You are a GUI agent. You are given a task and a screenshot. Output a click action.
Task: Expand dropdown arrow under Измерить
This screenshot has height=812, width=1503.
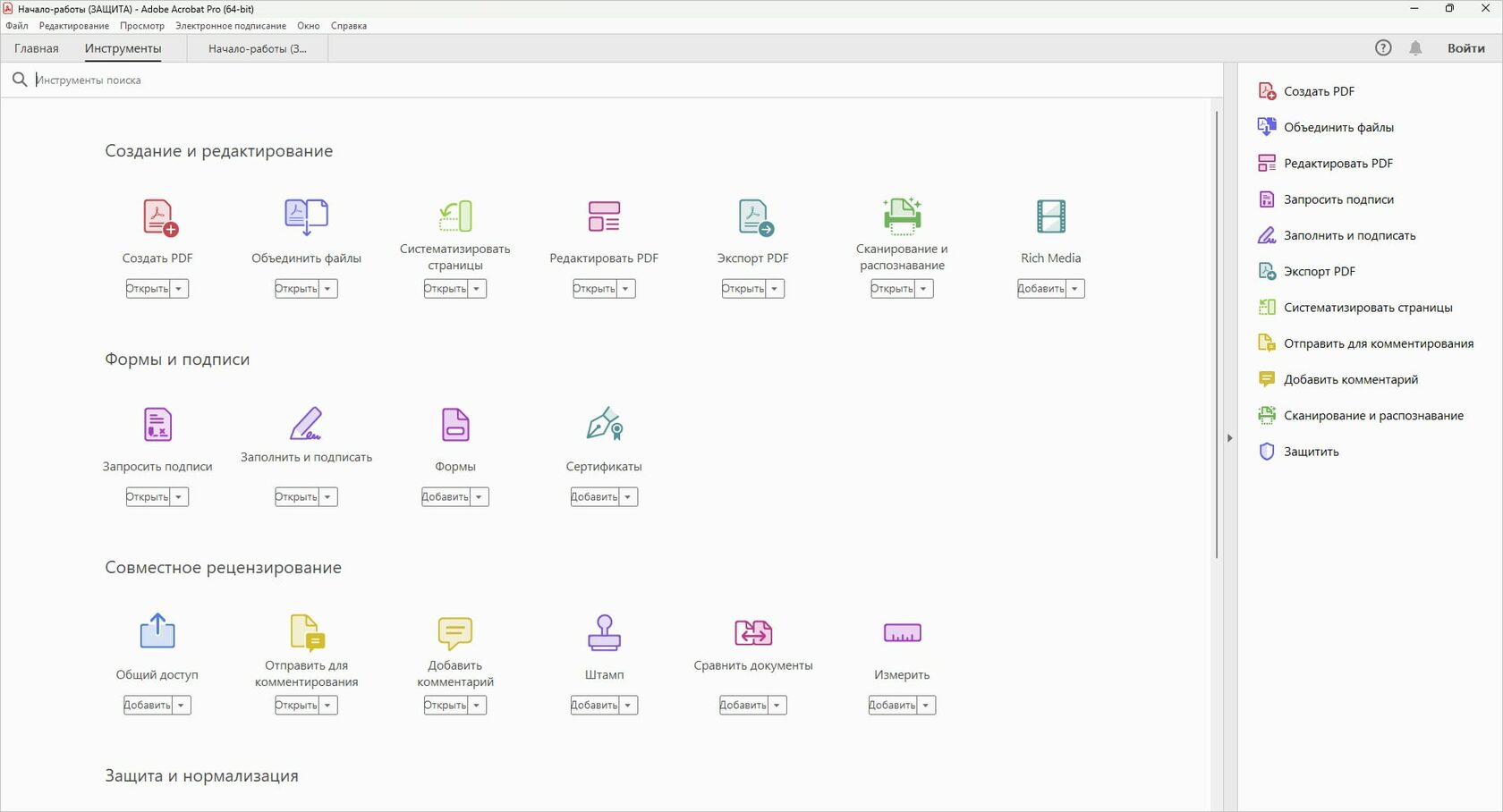926,706
